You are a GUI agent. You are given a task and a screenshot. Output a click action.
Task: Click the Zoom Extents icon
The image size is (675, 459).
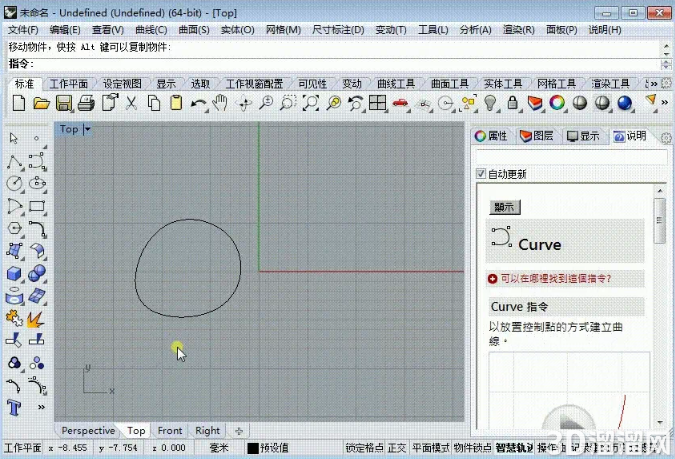pyautogui.click(x=311, y=103)
